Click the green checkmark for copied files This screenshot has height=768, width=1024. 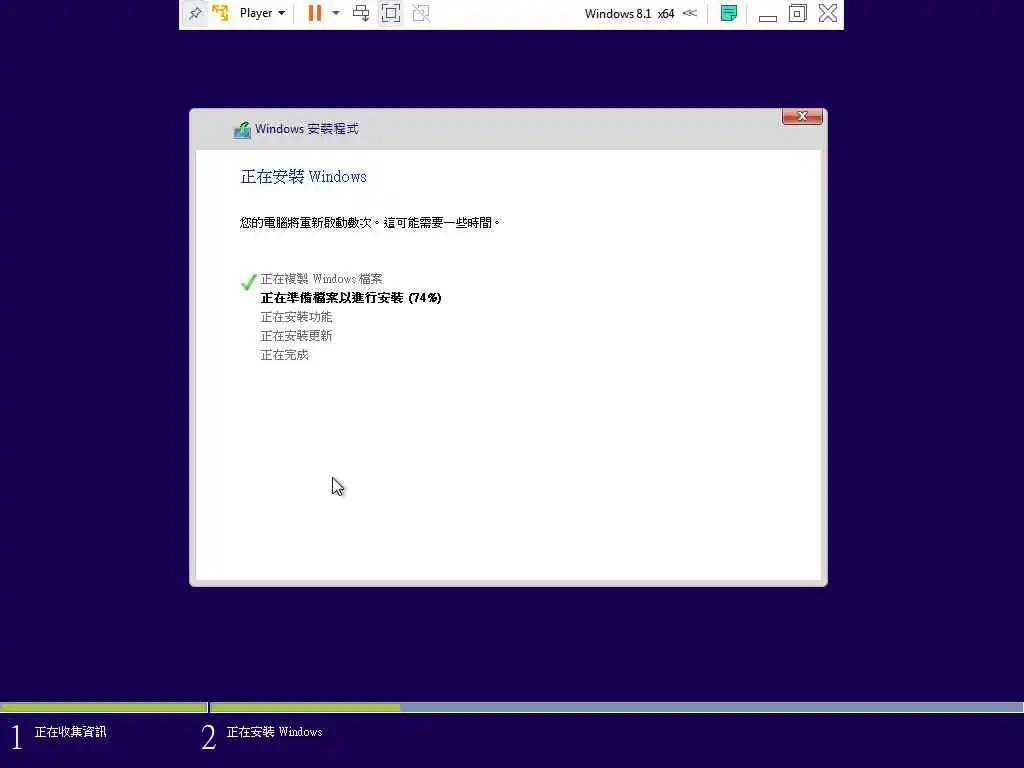(248, 281)
